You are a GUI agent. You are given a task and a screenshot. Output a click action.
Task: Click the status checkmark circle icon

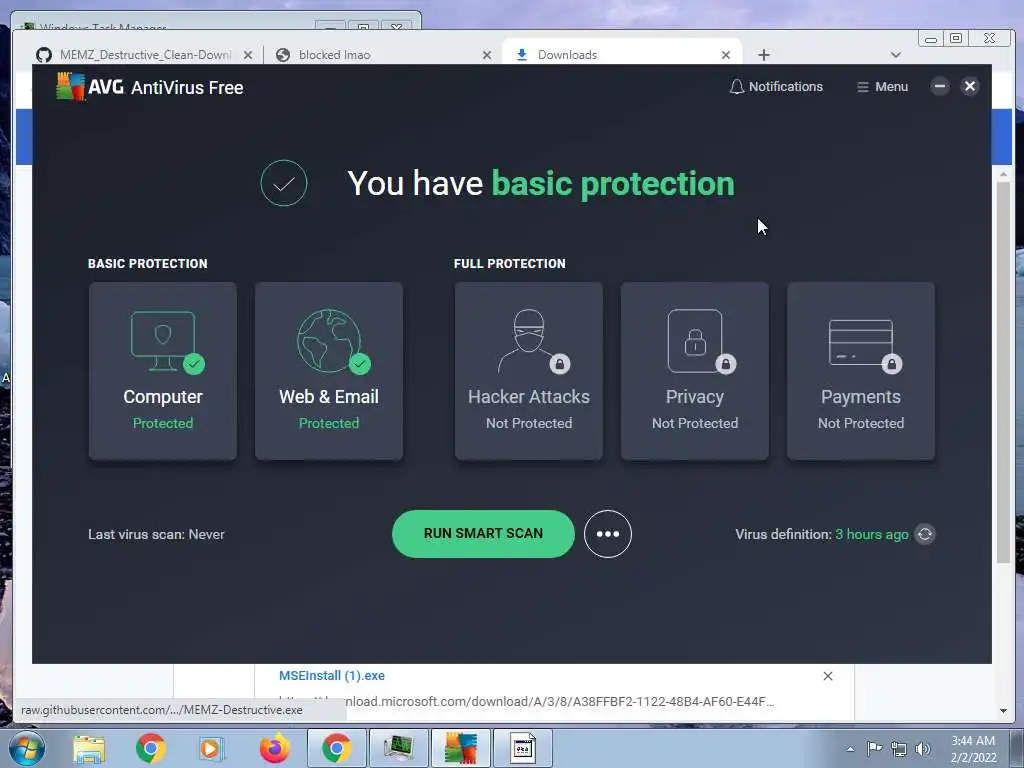click(x=283, y=183)
